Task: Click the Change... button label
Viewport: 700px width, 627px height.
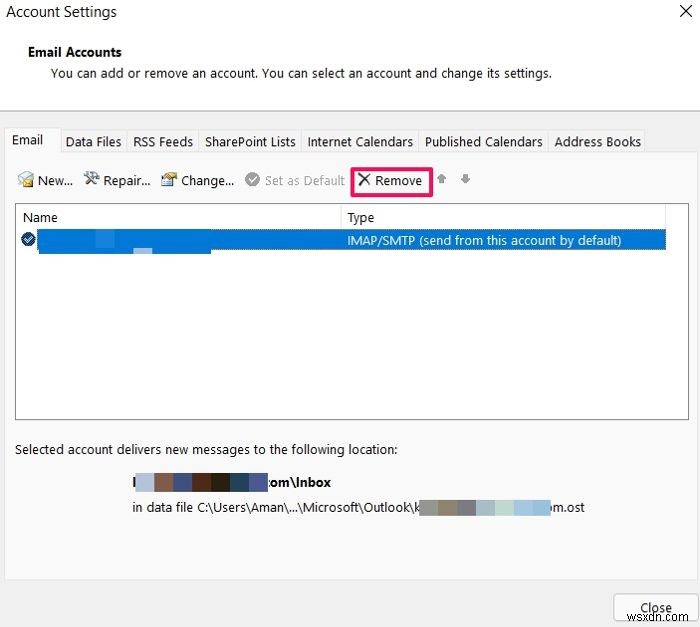Action: coord(208,180)
